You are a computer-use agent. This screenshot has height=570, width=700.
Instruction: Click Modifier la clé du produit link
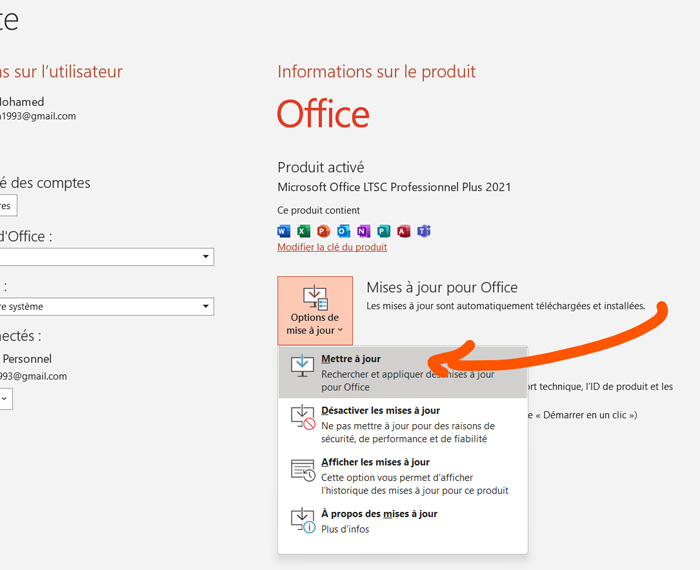point(332,247)
